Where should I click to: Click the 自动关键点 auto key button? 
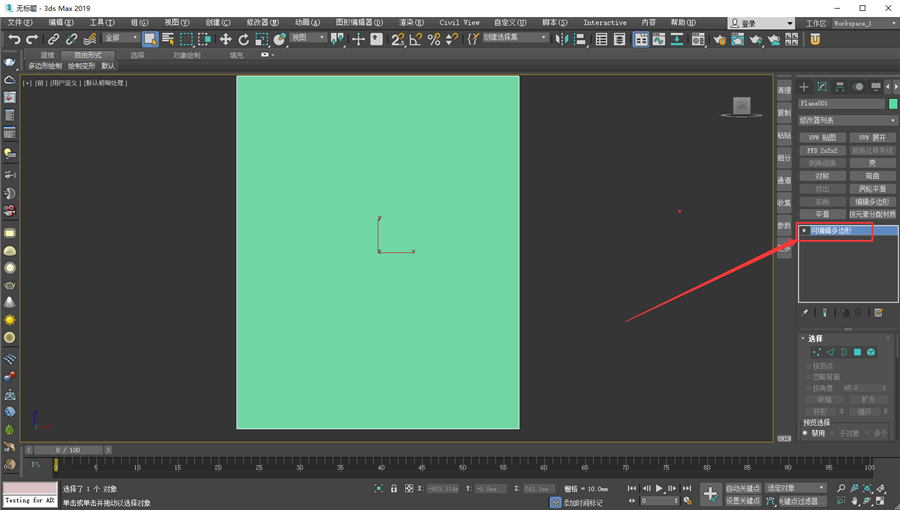point(743,488)
